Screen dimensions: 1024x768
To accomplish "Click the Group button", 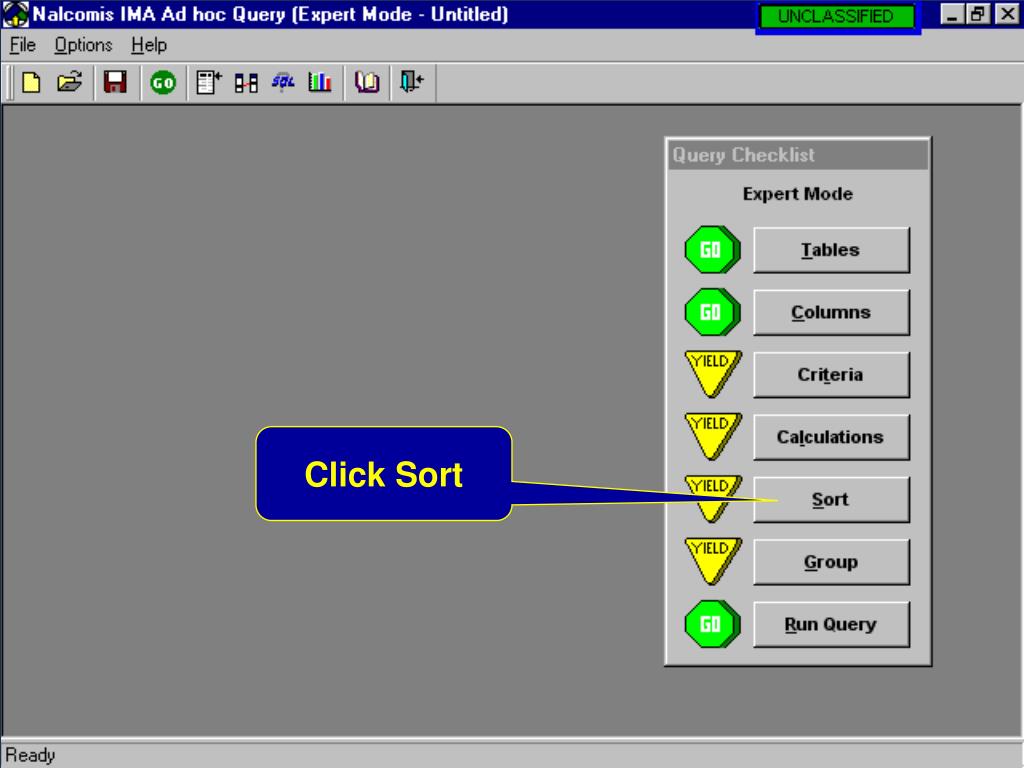I will point(831,562).
